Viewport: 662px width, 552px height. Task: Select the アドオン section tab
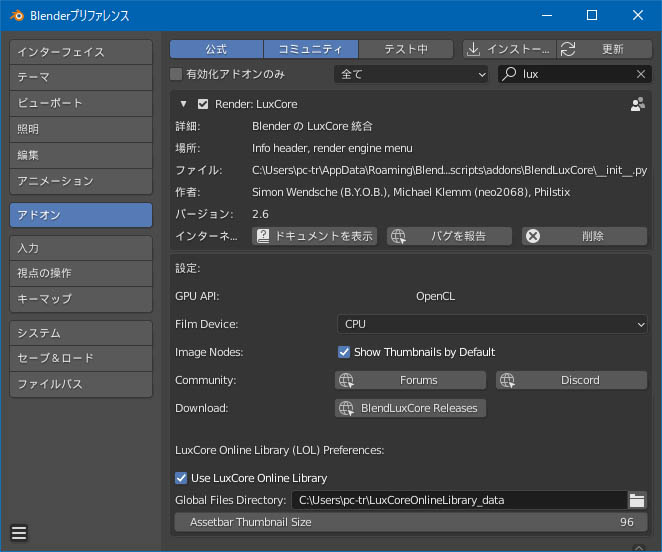81,215
